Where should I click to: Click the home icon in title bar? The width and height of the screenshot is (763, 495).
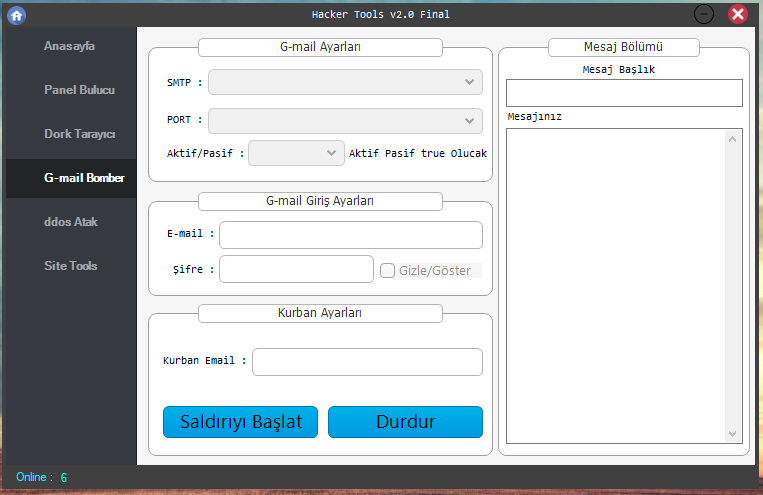[17, 15]
